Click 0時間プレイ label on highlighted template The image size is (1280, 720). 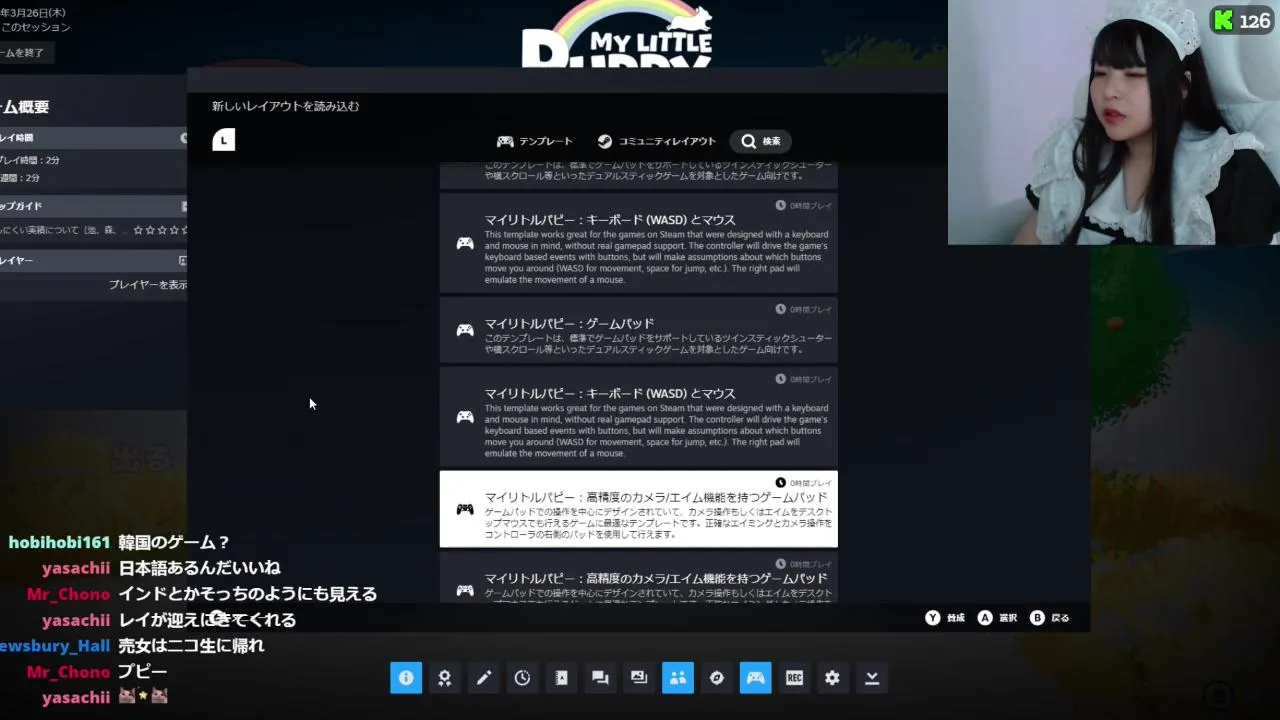tap(804, 483)
